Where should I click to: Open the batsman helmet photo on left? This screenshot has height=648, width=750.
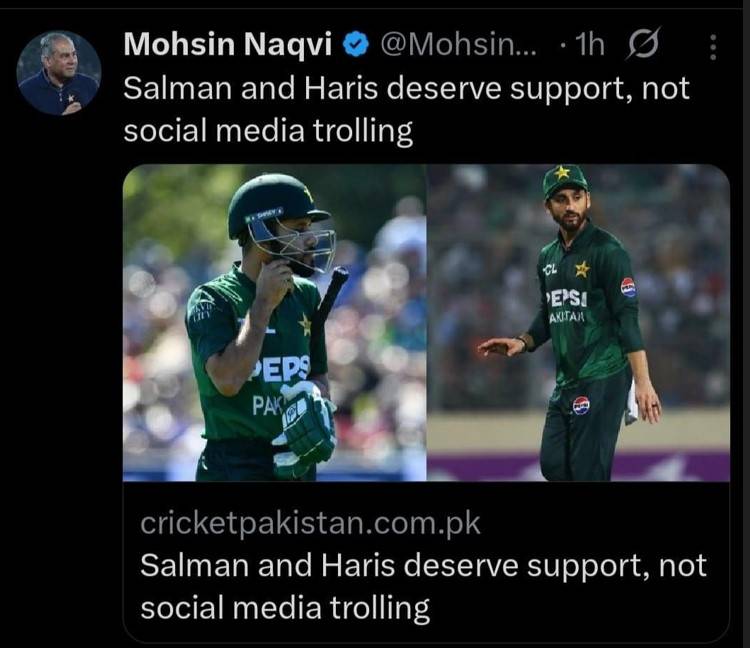(275, 322)
